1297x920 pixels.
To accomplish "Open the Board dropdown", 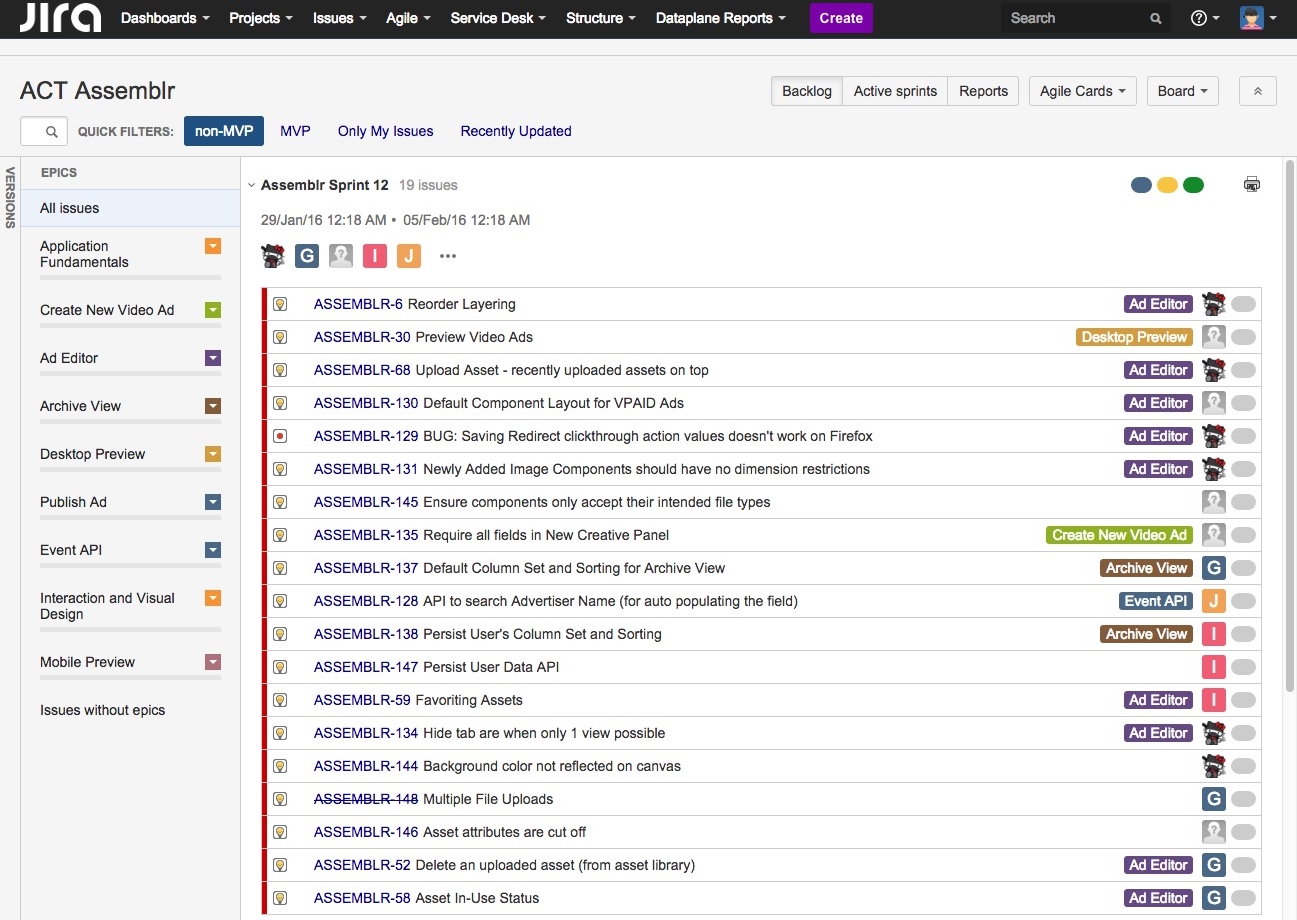I will (1182, 91).
